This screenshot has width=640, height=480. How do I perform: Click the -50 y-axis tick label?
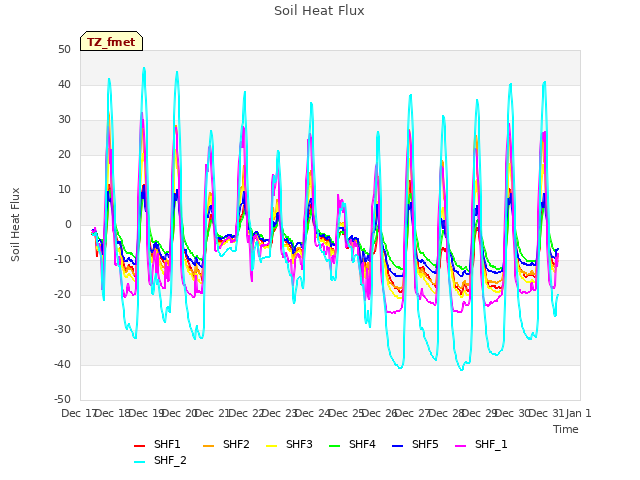point(62,400)
